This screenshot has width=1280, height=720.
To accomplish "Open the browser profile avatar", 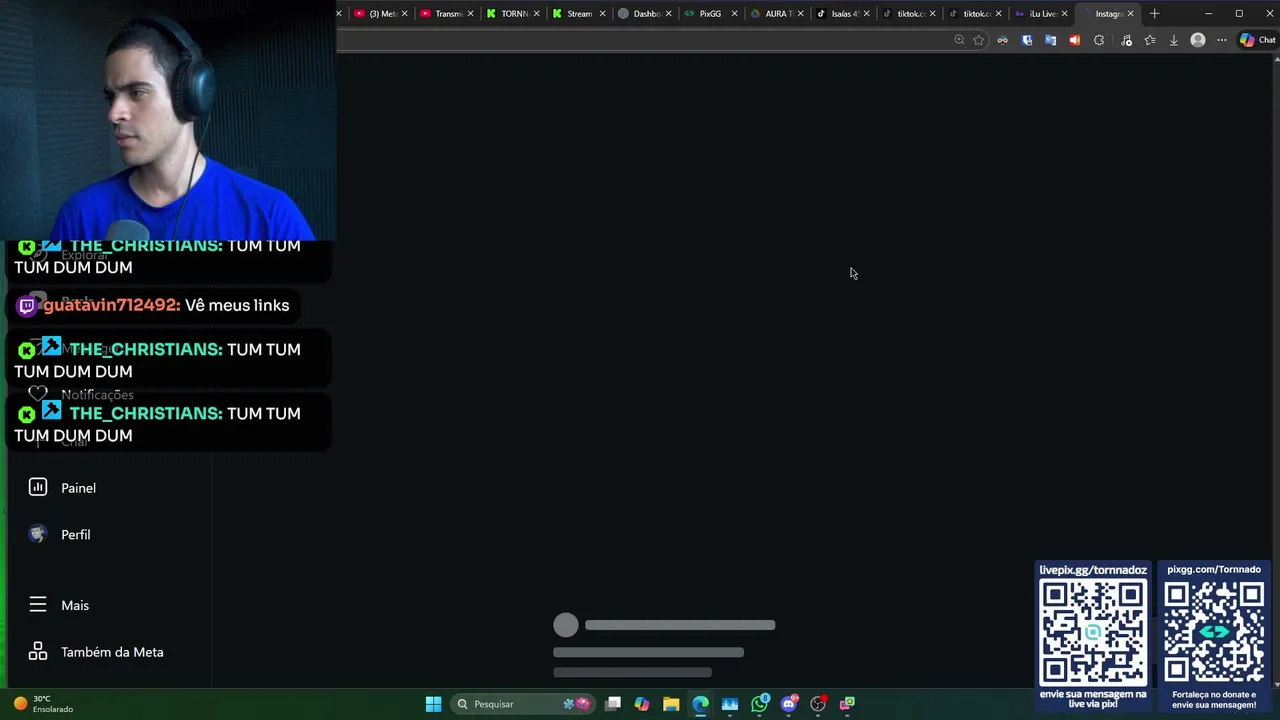I will [1198, 40].
